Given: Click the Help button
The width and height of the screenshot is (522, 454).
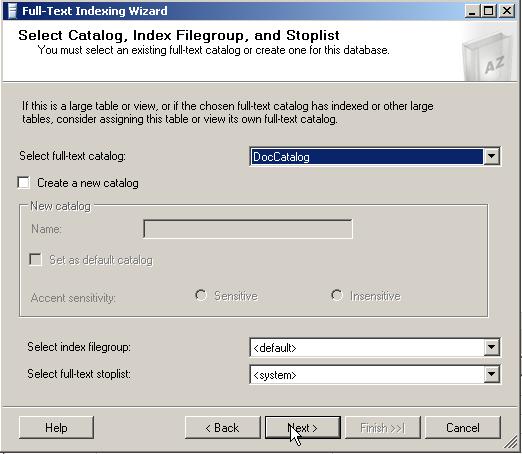Looking at the screenshot, I should [x=56, y=428].
